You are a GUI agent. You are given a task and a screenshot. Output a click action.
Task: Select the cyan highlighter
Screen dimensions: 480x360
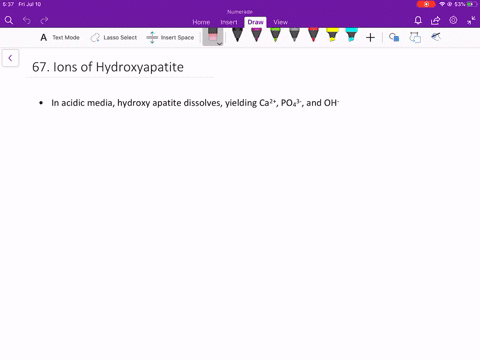coord(351,35)
